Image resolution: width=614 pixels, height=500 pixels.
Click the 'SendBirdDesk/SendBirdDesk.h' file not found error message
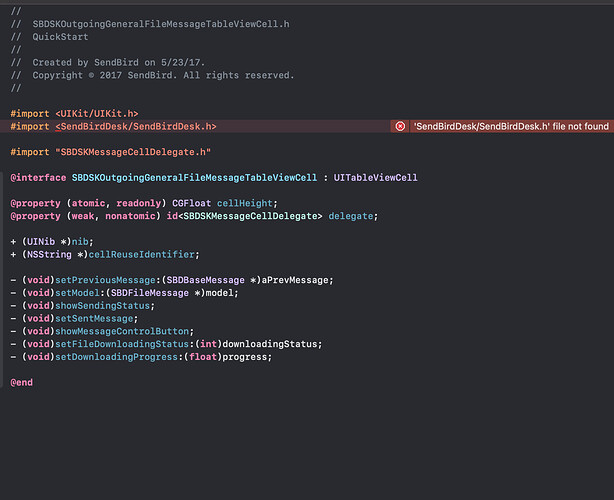pos(511,126)
